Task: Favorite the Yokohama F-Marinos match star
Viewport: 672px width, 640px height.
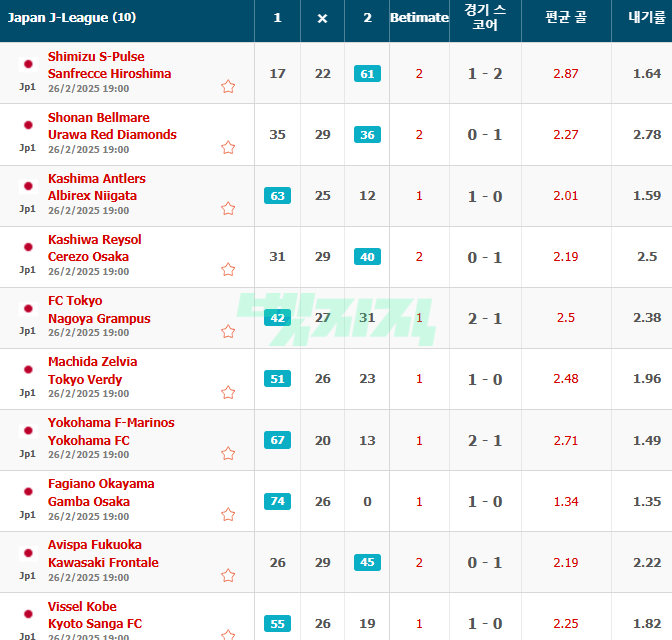Action: click(228, 453)
